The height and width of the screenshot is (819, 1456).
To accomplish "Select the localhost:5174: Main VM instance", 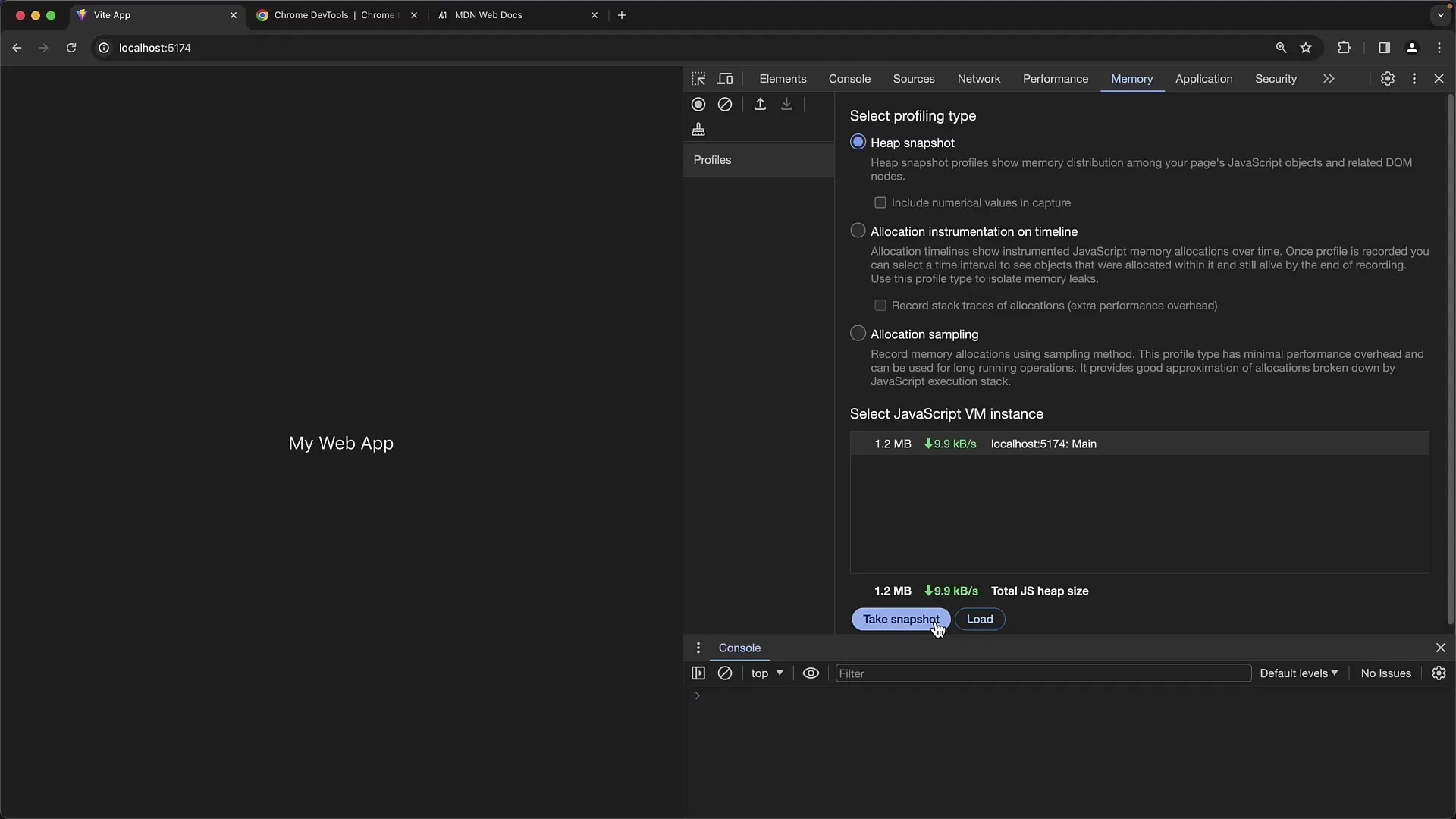I will (1140, 444).
